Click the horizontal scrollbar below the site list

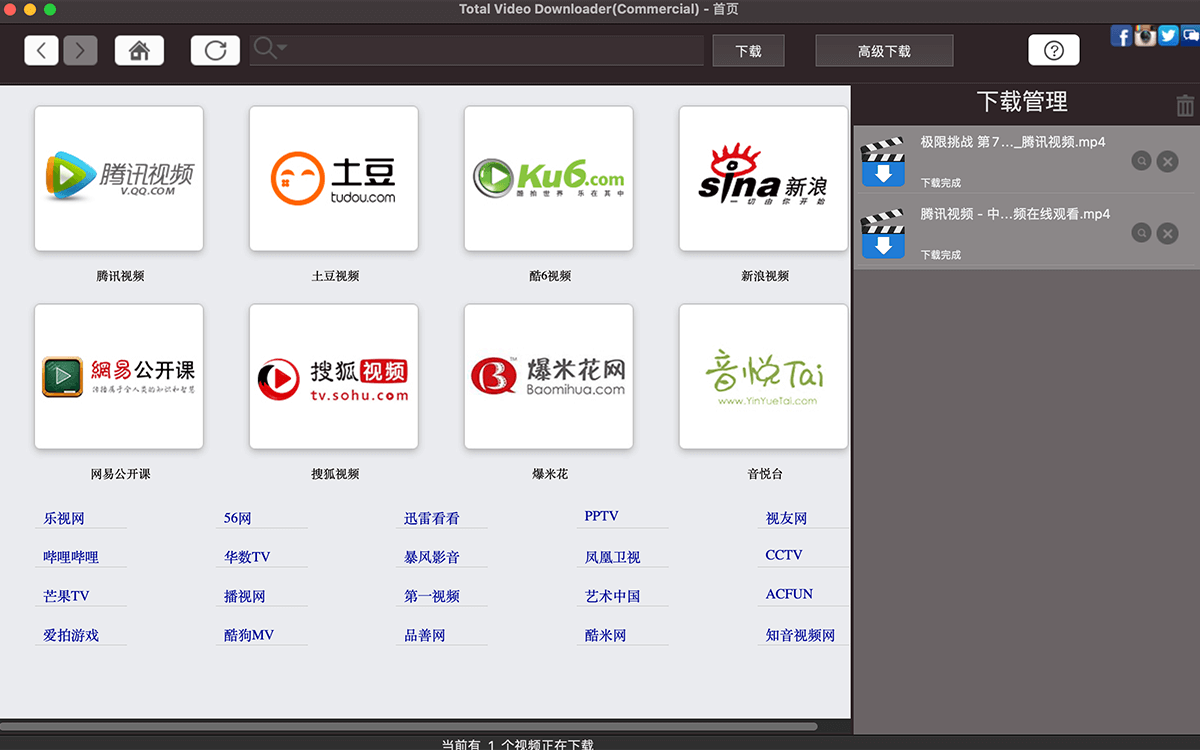pos(409,727)
